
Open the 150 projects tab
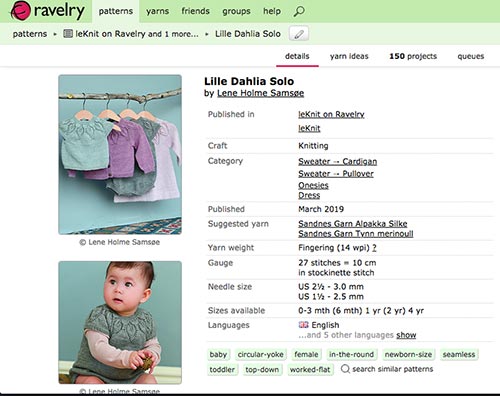[x=413, y=56]
